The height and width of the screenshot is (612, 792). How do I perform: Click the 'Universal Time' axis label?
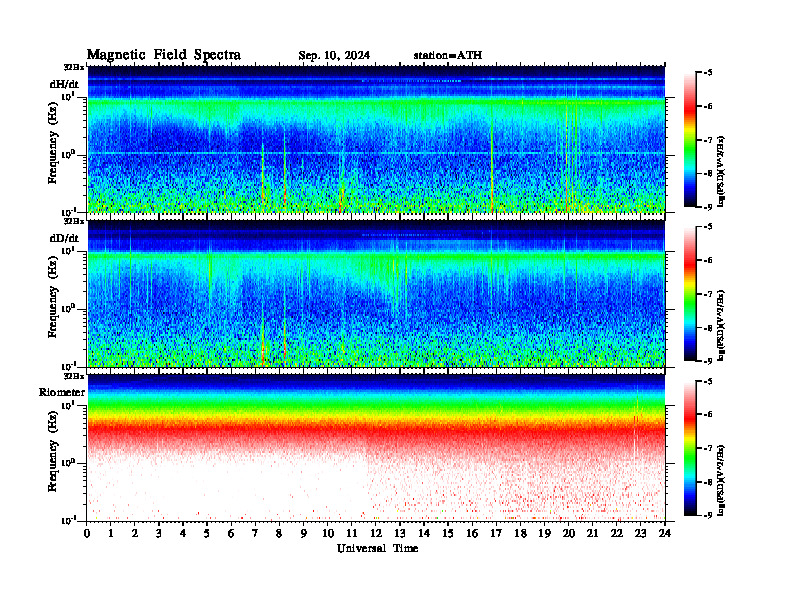pos(377,548)
